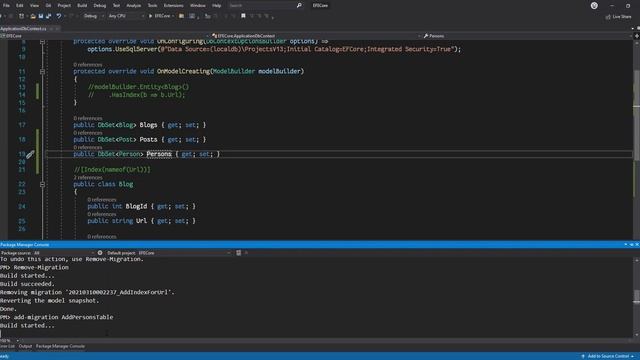640x360 pixels.
Task: Click references link above BlogId property
Action: point(102,200)
